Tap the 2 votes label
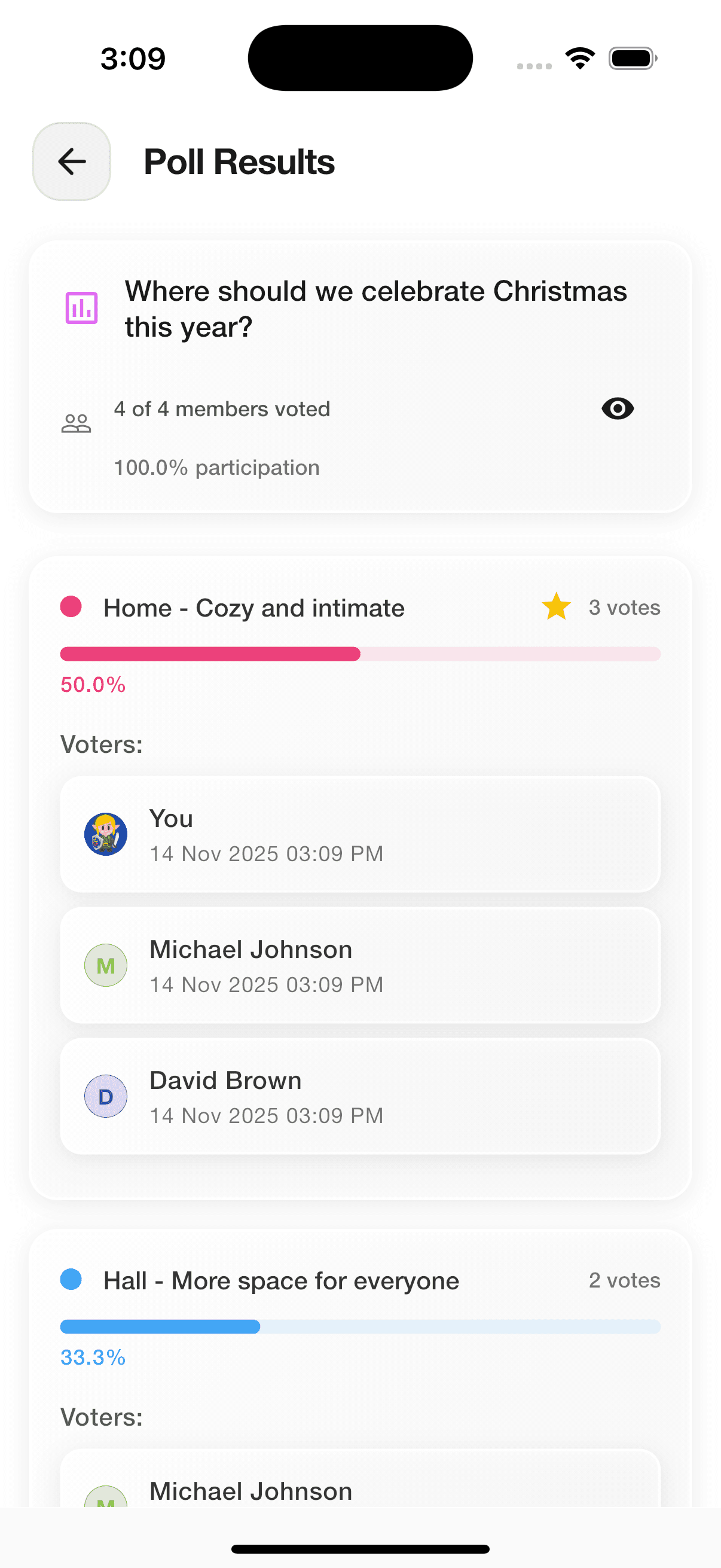The width and height of the screenshot is (721, 1568). click(624, 1280)
